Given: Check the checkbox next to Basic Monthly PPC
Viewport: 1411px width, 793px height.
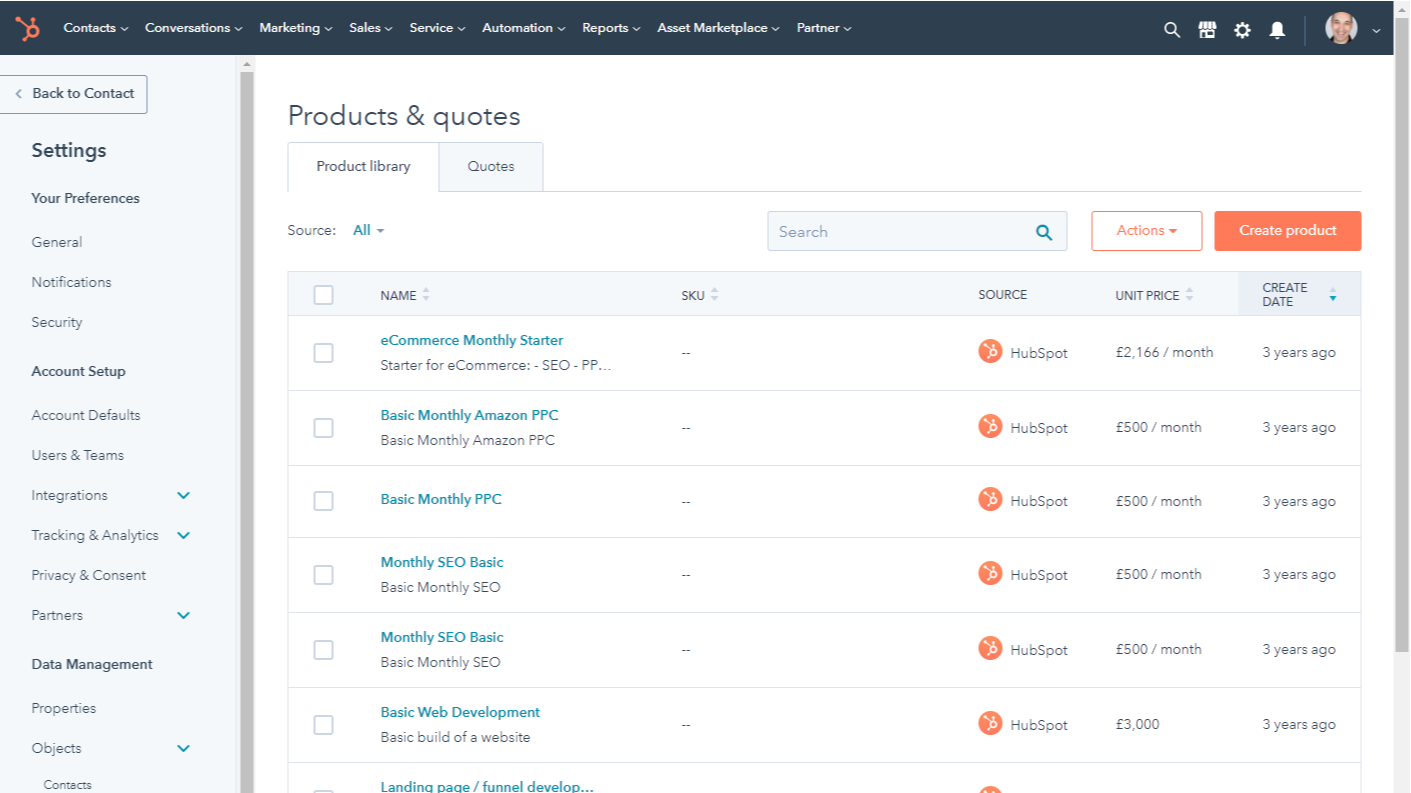Looking at the screenshot, I should tap(323, 500).
